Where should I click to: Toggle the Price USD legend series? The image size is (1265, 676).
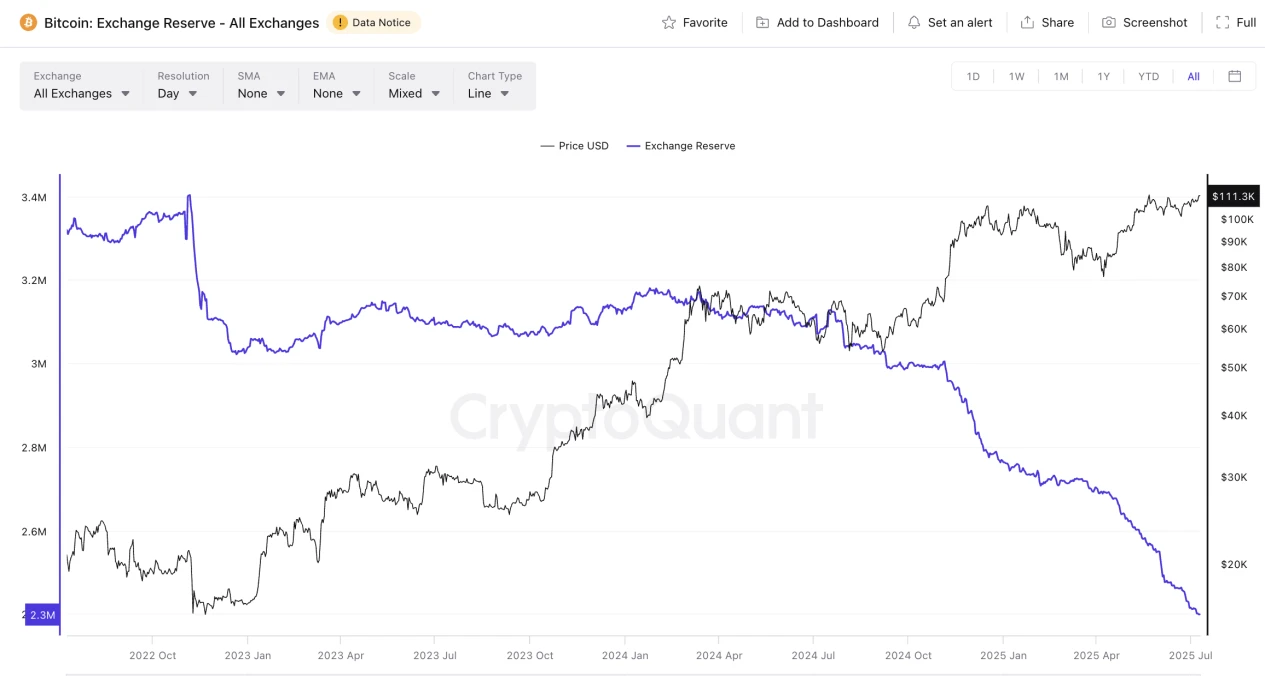pos(574,146)
